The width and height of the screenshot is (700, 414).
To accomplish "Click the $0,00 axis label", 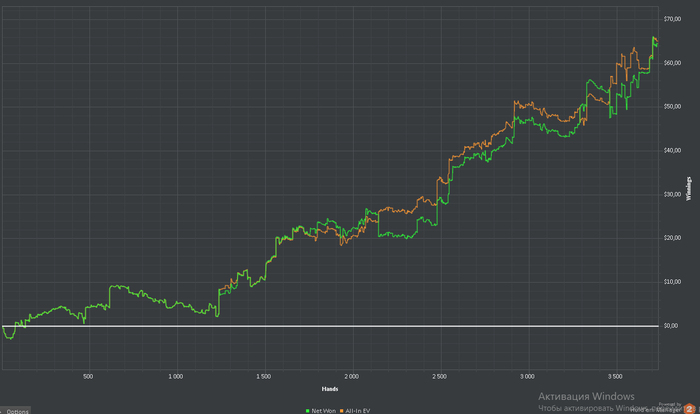I will pos(671,326).
